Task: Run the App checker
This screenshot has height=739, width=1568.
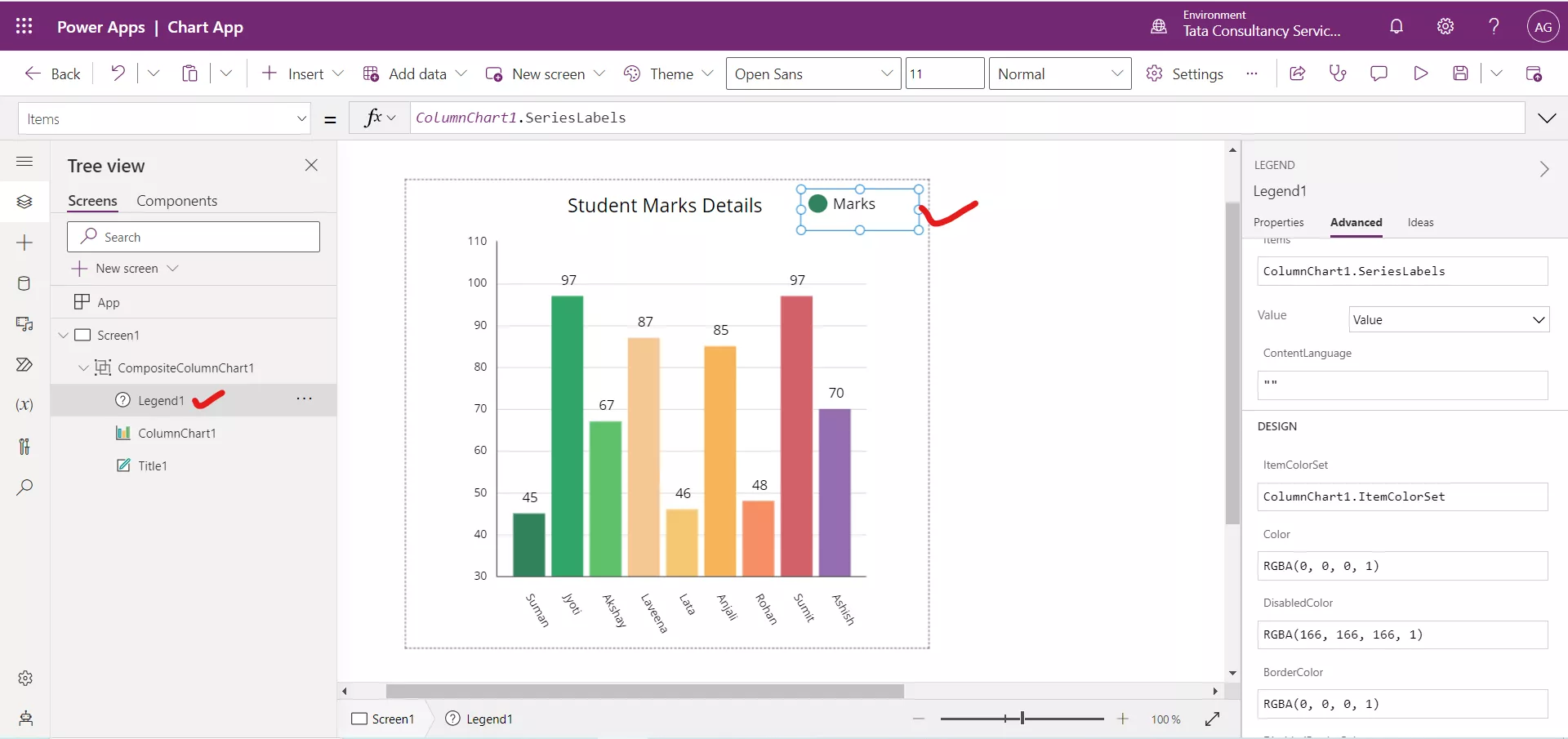Action: pyautogui.click(x=1338, y=73)
